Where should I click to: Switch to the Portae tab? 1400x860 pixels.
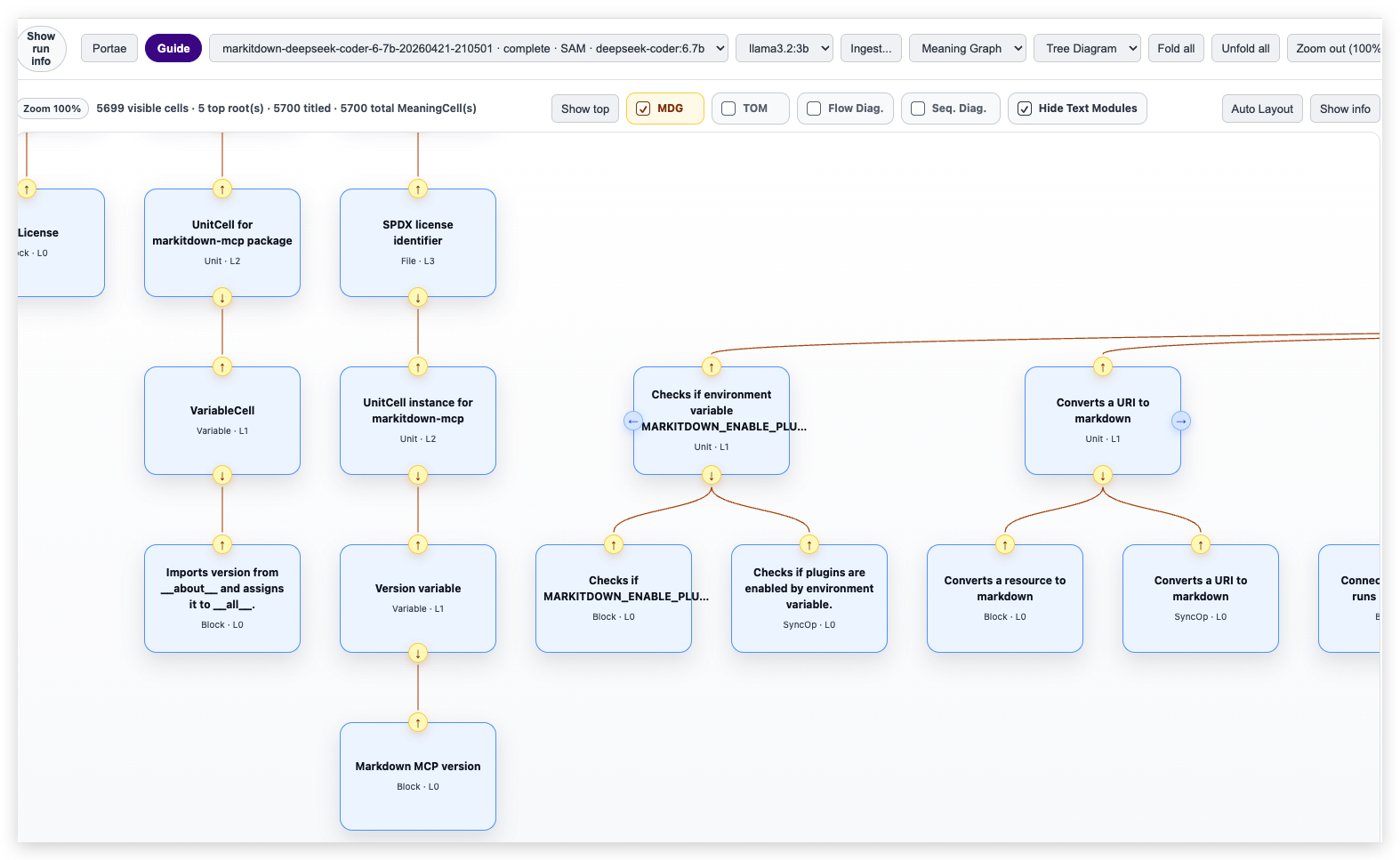click(x=109, y=48)
